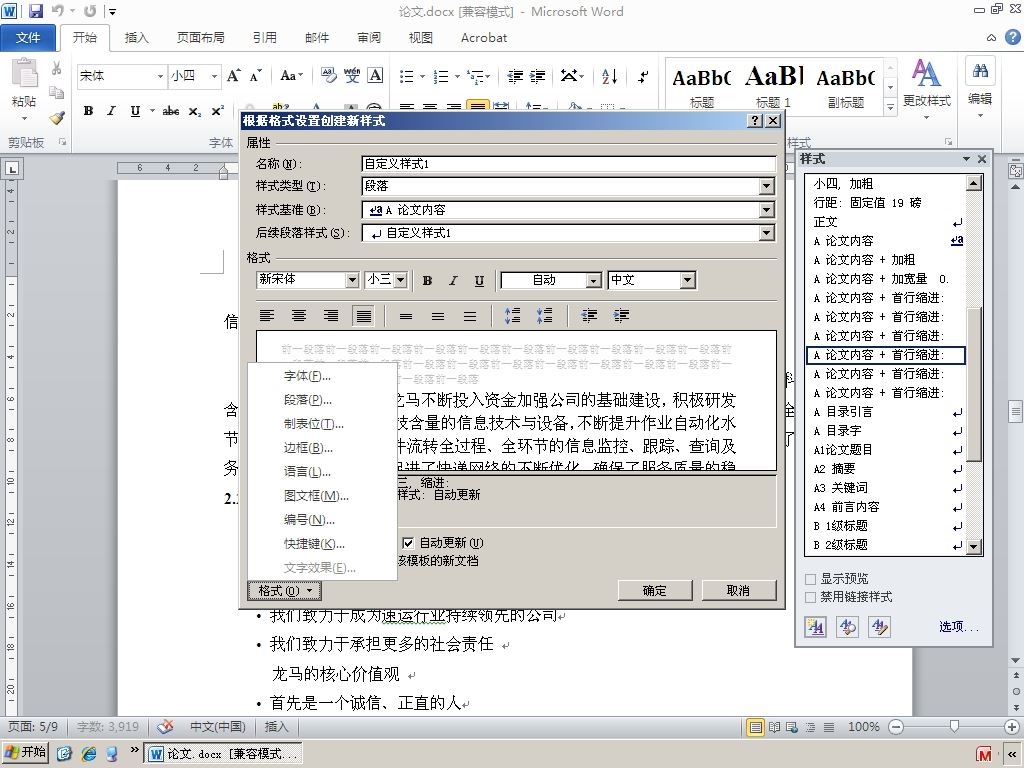Click the dialog's double line spacing icon
The height and width of the screenshot is (768, 1024).
click(470, 316)
